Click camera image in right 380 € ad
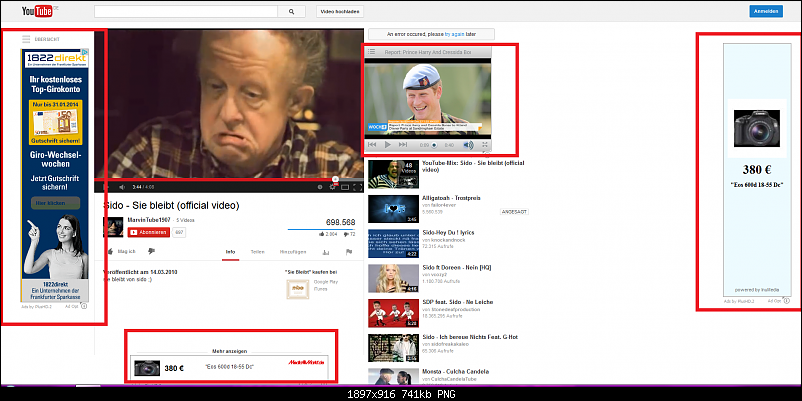This screenshot has width=802, height=401. 757,128
